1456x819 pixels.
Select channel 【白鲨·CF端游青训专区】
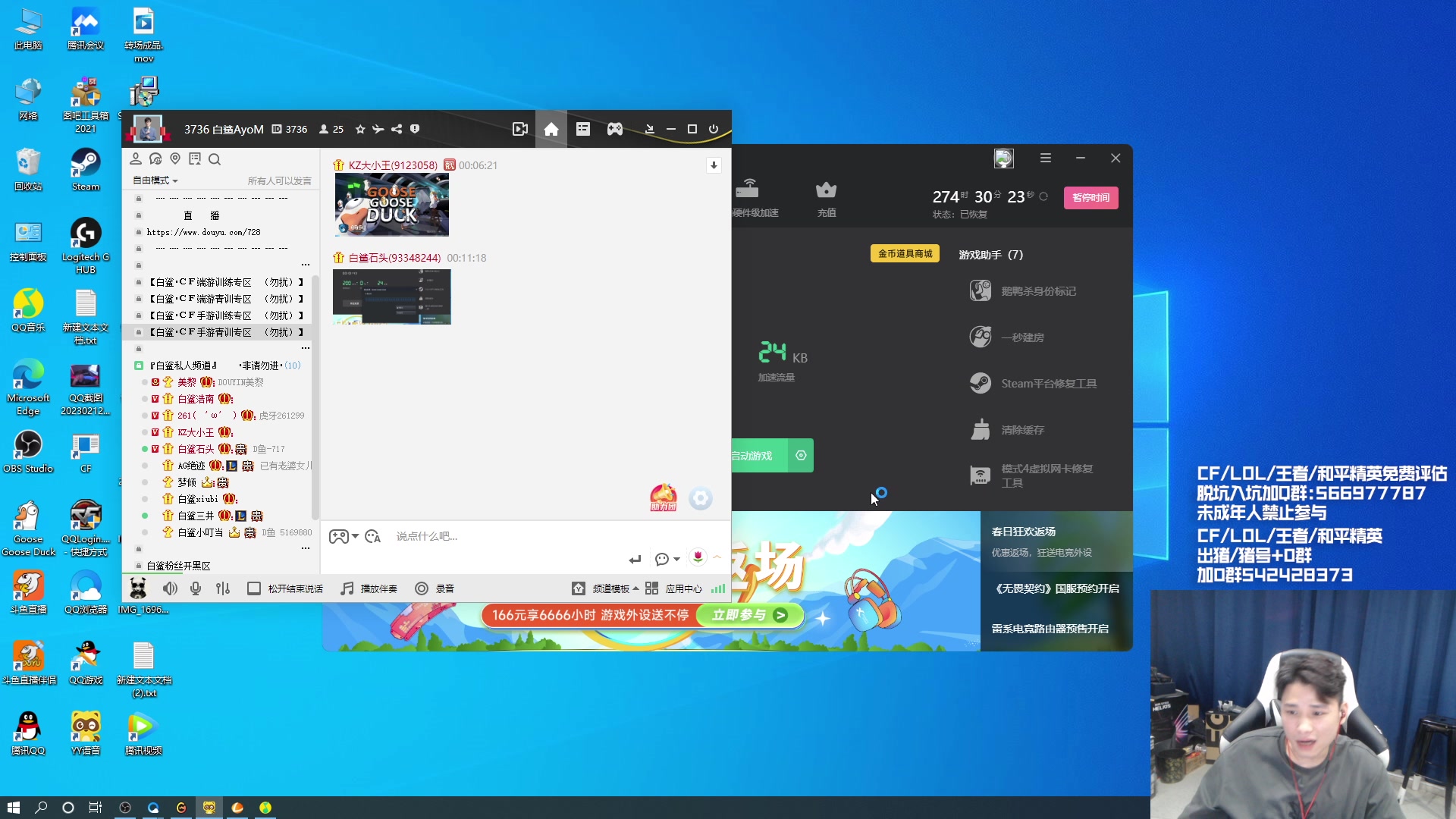click(x=226, y=299)
